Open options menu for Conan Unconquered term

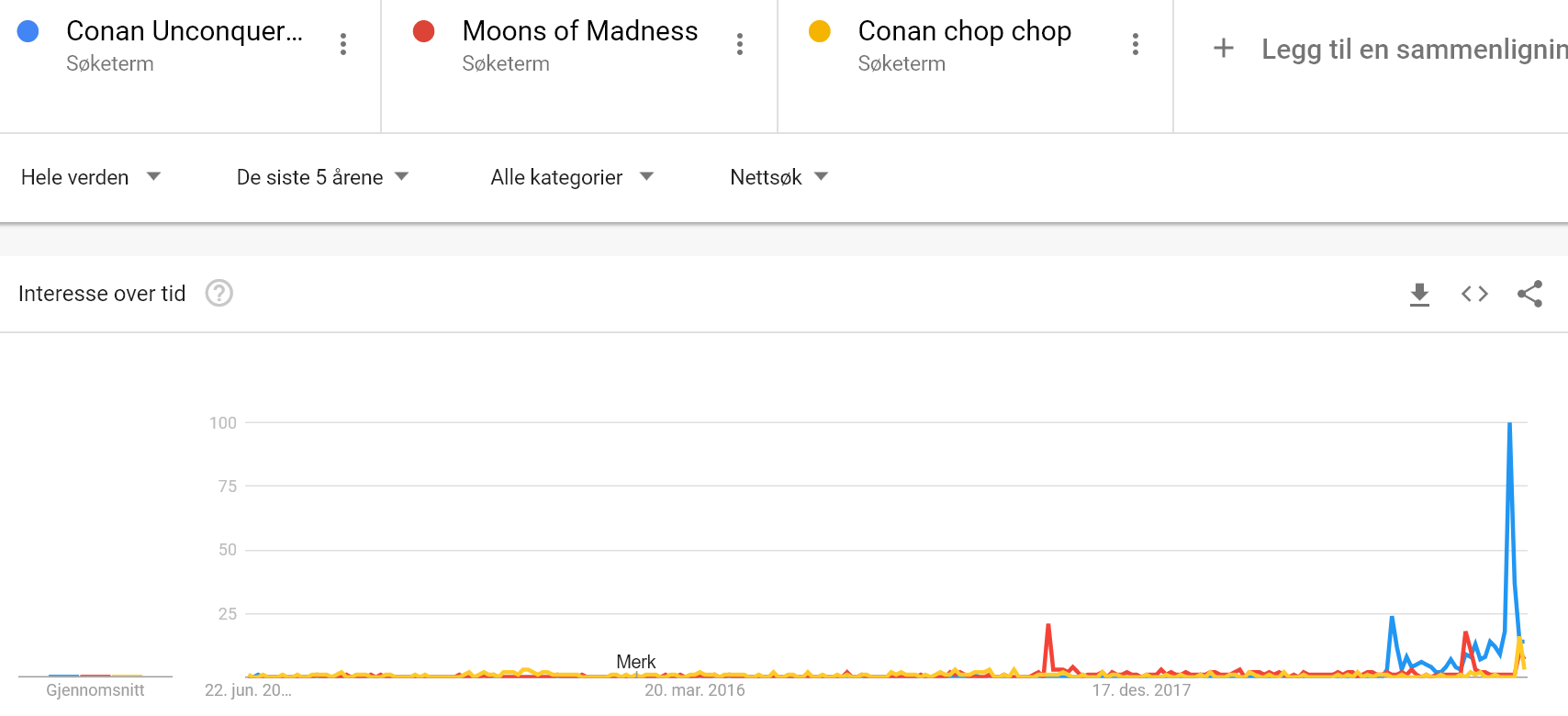[x=343, y=44]
